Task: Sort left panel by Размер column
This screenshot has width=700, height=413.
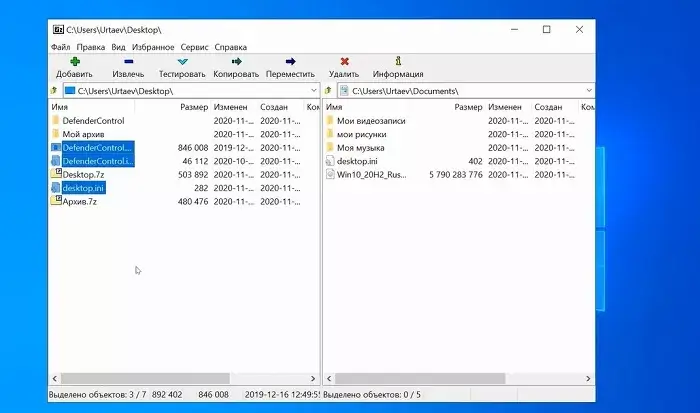Action: (x=193, y=107)
